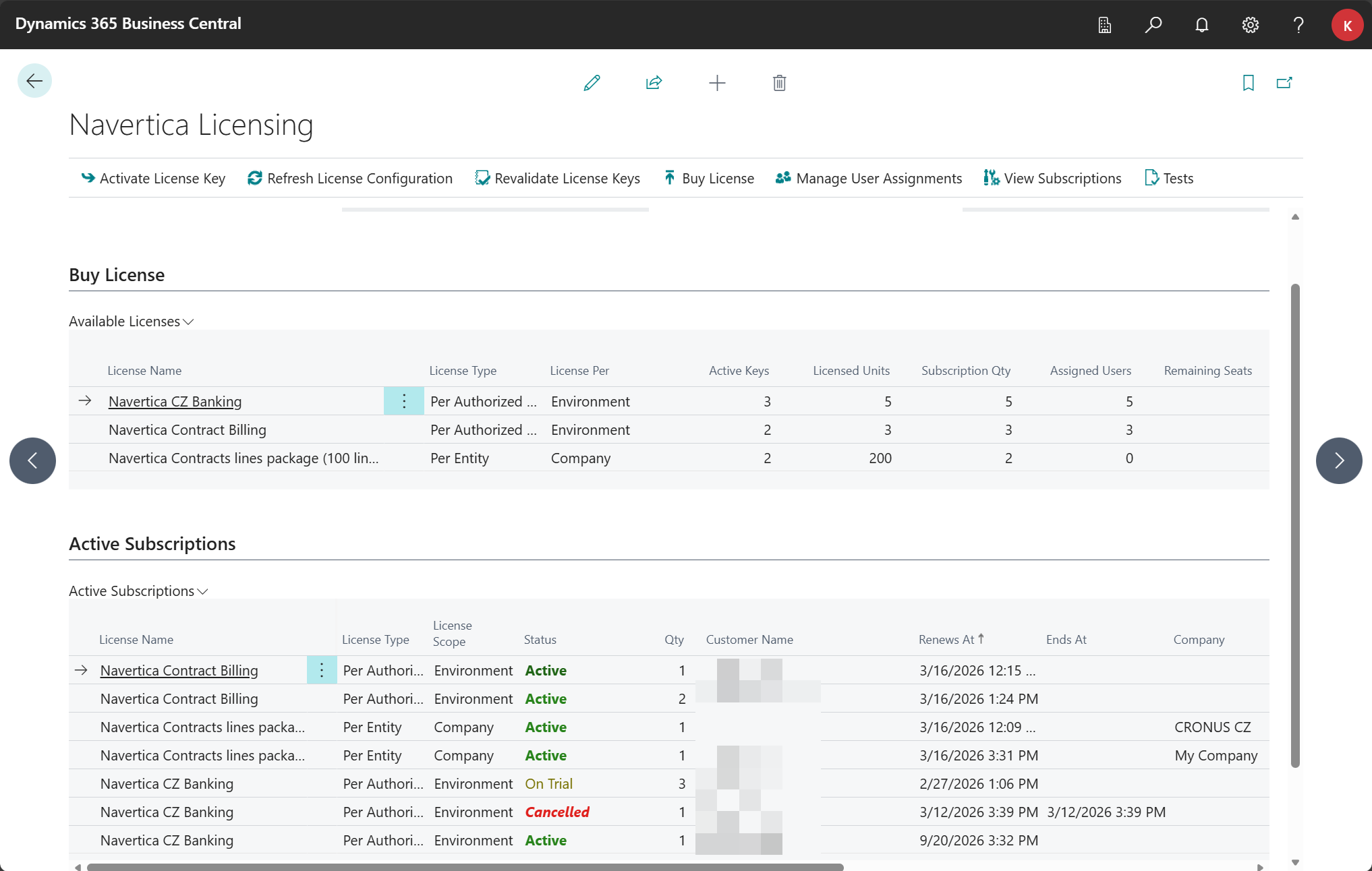Delete the record using the trash icon
Image resolution: width=1372 pixels, height=871 pixels.
[x=778, y=82]
